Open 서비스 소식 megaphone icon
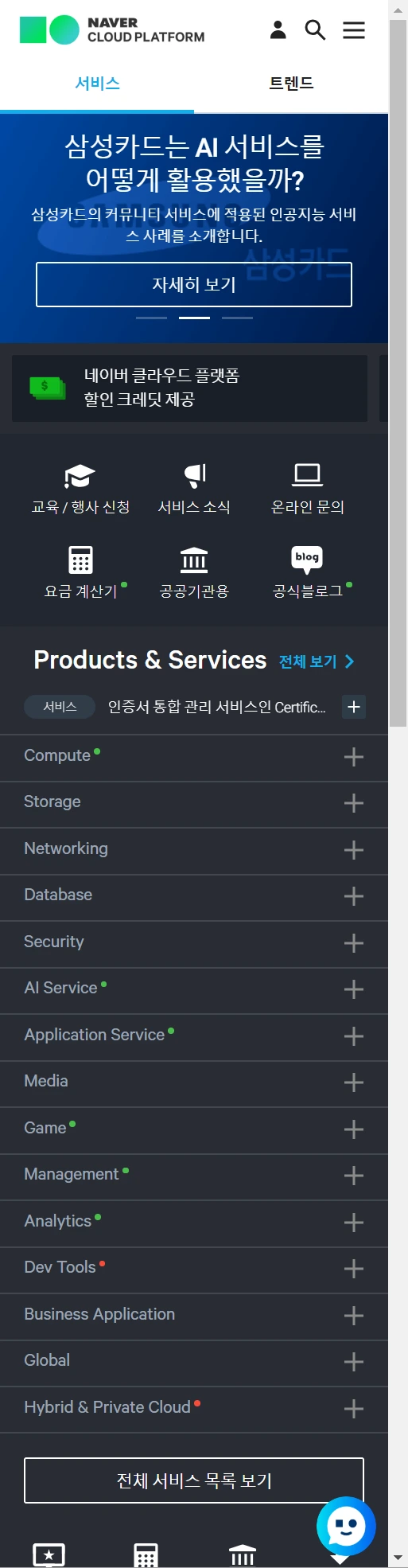 [195, 475]
